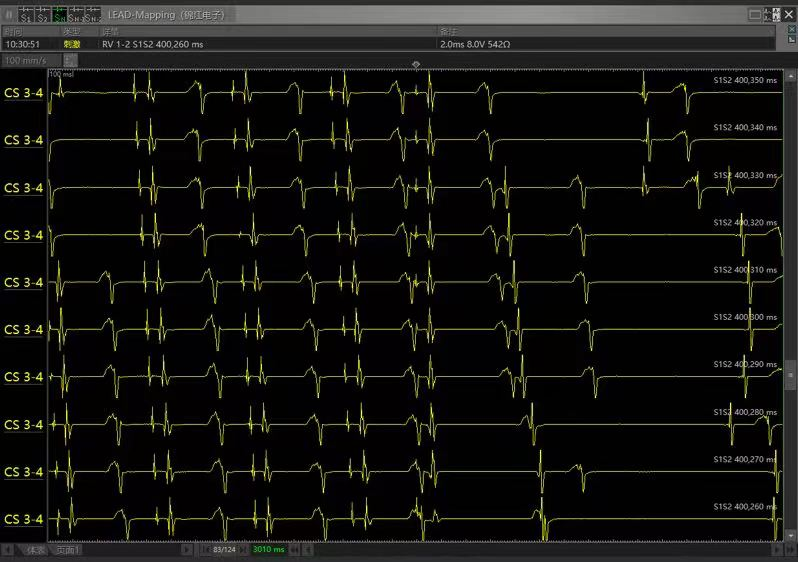Viewport: 798px width, 562px height.
Task: Click the next page arrow after 83/124
Action: [244, 550]
